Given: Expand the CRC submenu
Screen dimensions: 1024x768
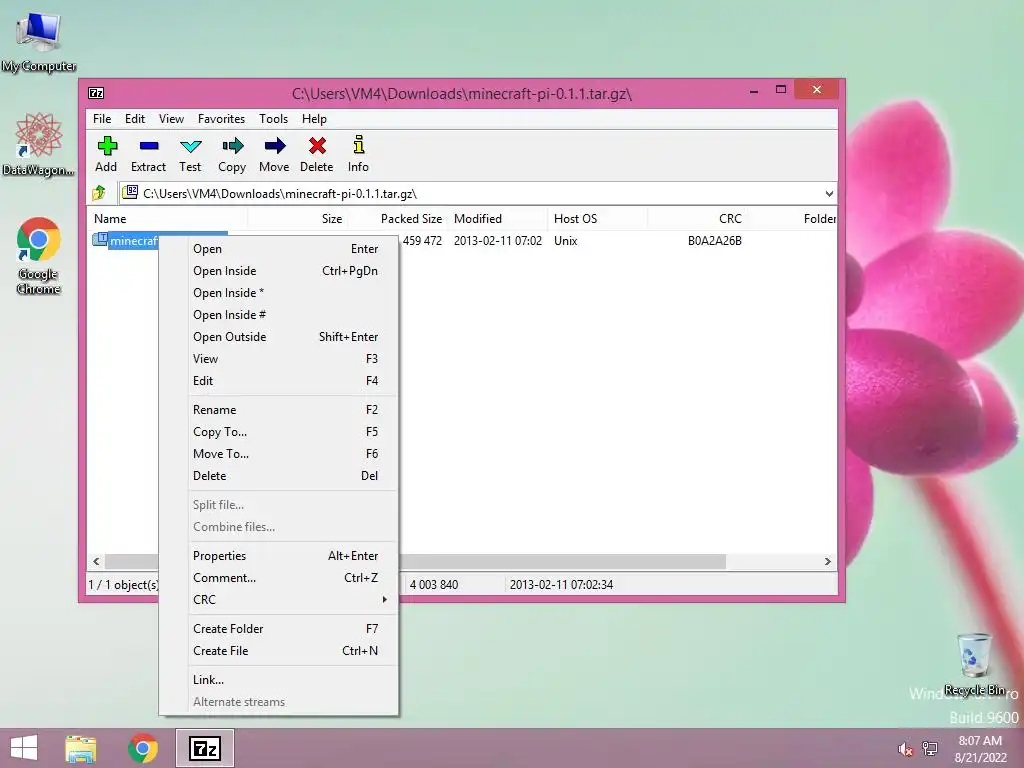Looking at the screenshot, I should tap(292, 600).
